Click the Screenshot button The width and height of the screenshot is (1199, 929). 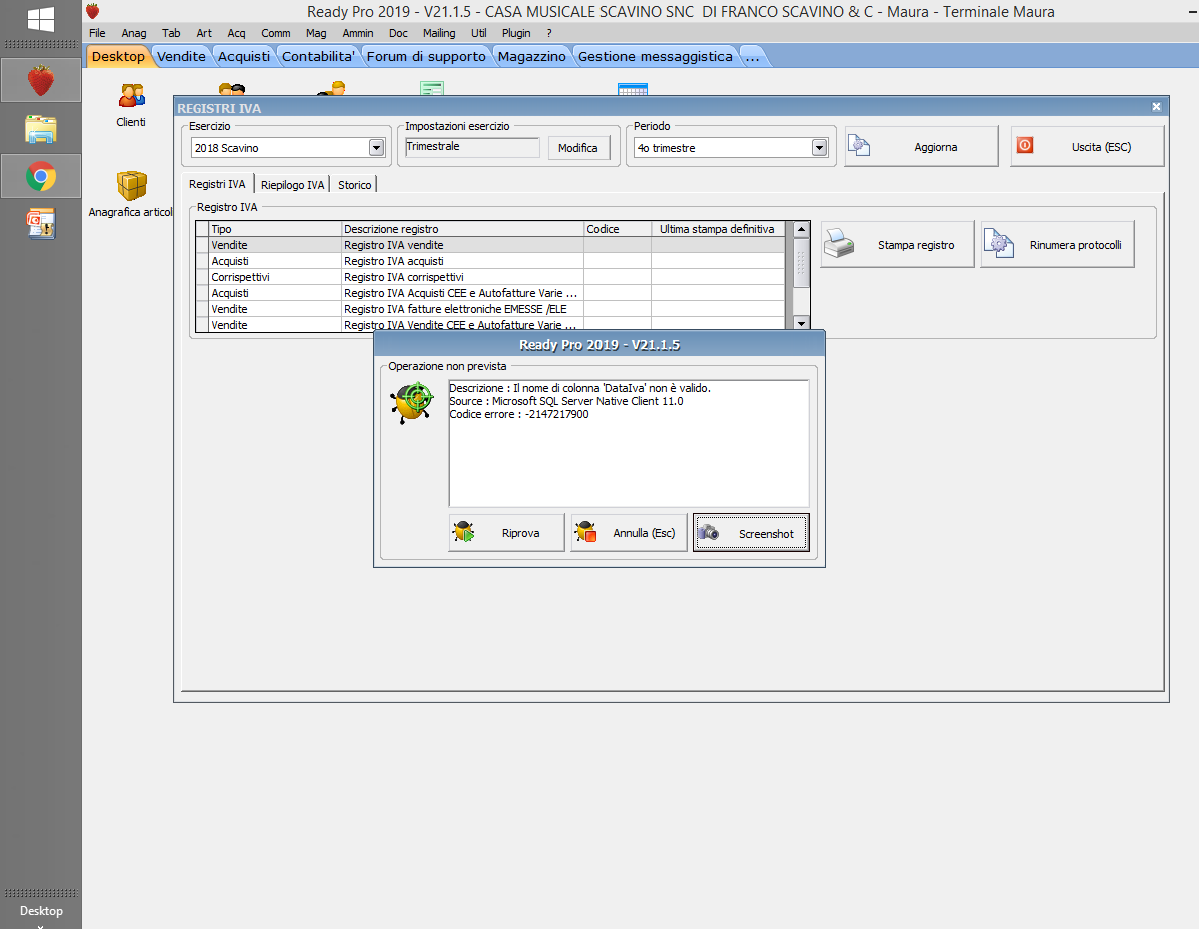pyautogui.click(x=751, y=533)
